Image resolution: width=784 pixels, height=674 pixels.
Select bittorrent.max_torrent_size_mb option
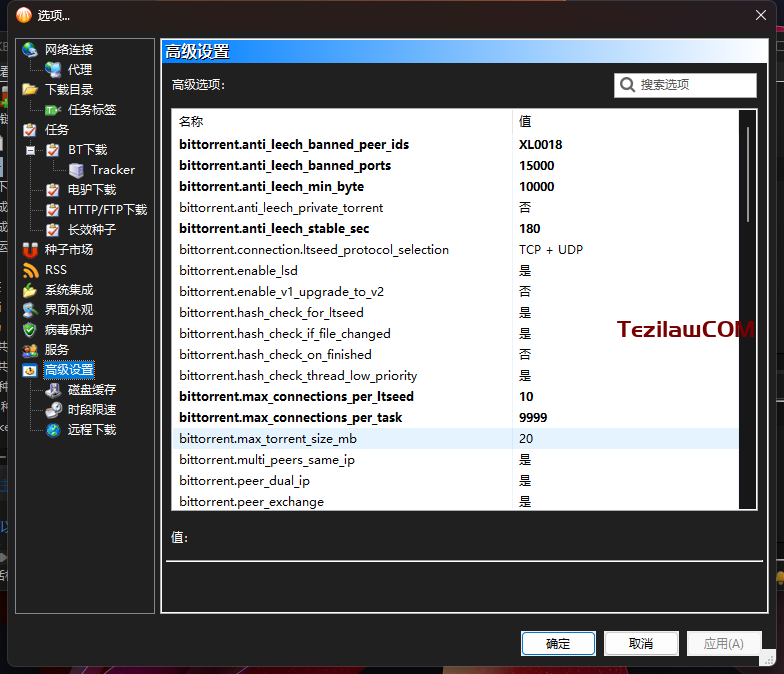tap(455, 438)
